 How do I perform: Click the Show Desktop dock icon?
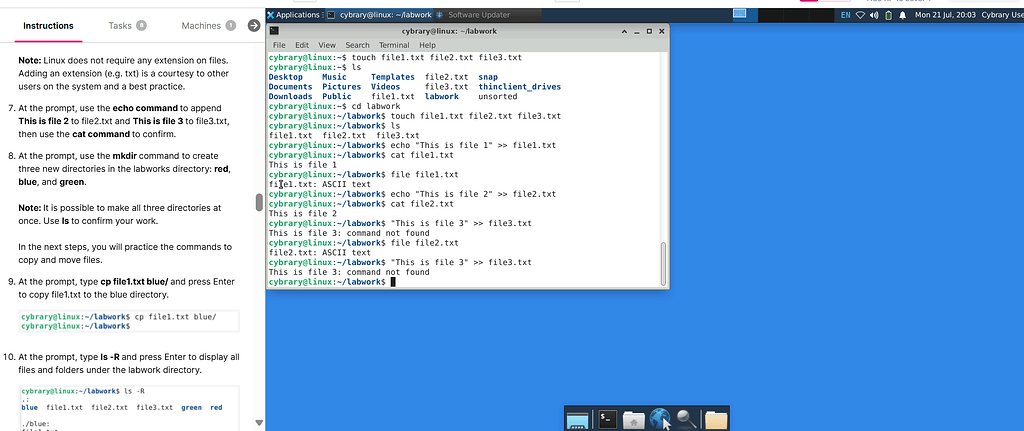(578, 420)
